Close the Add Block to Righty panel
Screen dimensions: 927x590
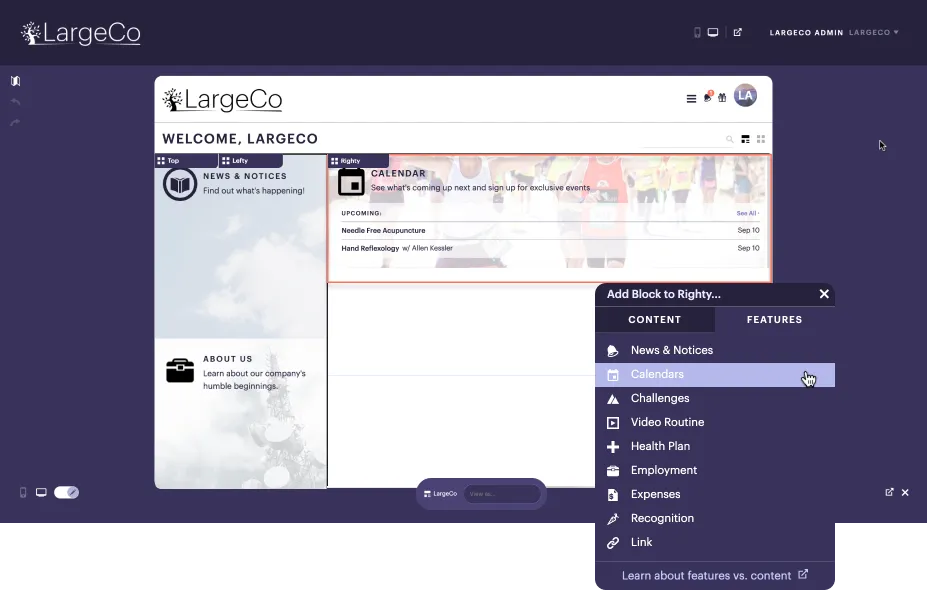(824, 294)
